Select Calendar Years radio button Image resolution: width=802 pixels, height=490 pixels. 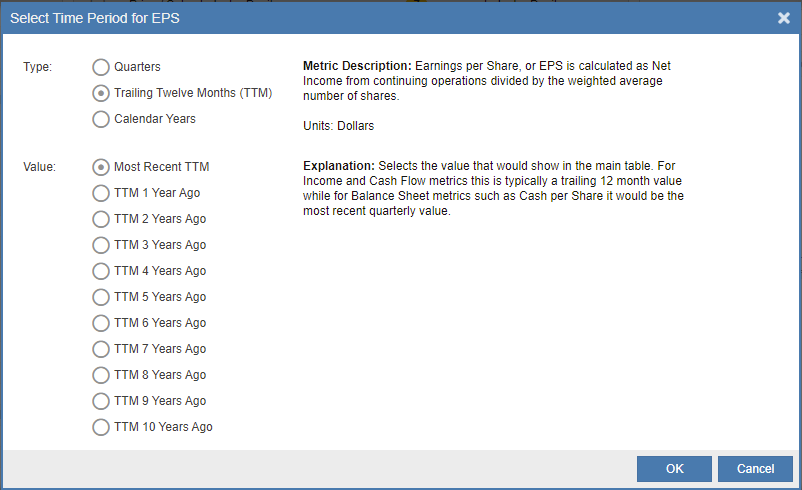(x=101, y=119)
